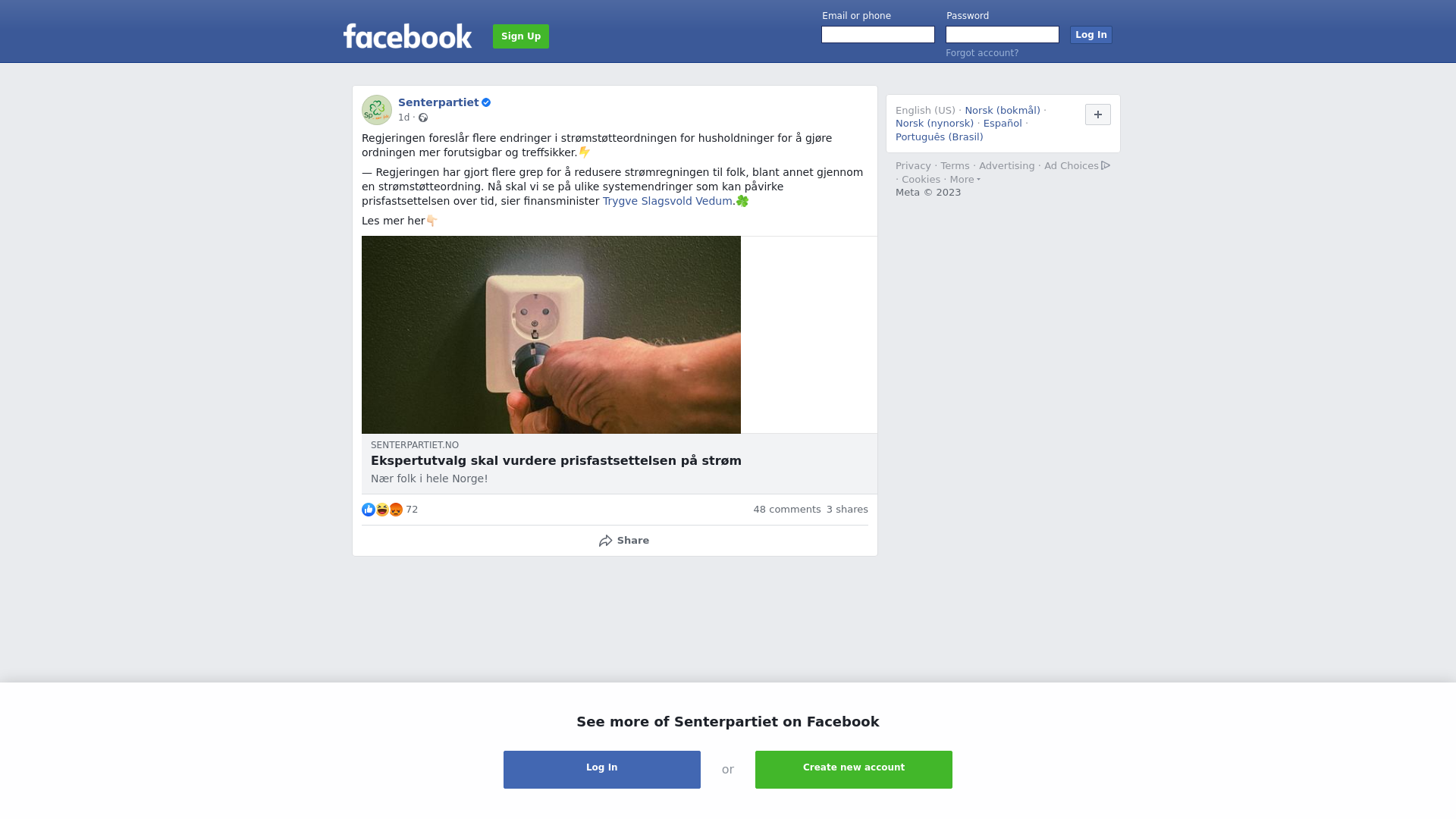Click the green Sign Up button

[521, 36]
